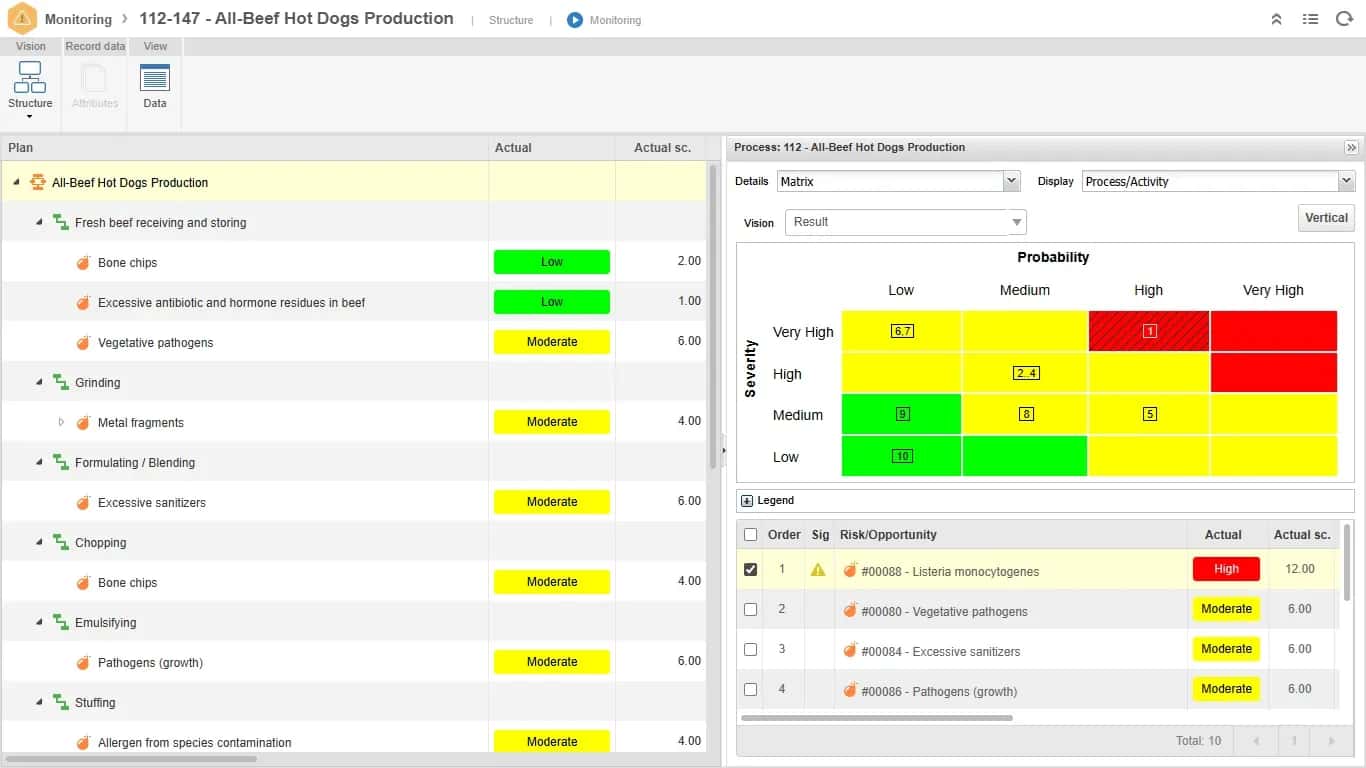Open the list view icon at top right
1366x768 pixels.
1310,19
